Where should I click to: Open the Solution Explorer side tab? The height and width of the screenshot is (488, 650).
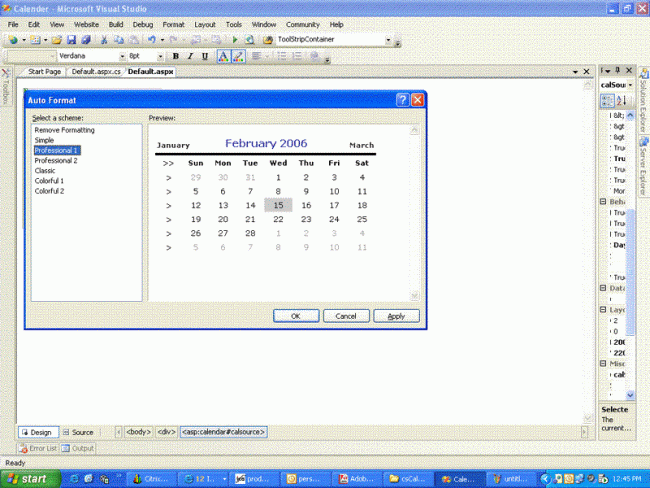click(x=643, y=102)
